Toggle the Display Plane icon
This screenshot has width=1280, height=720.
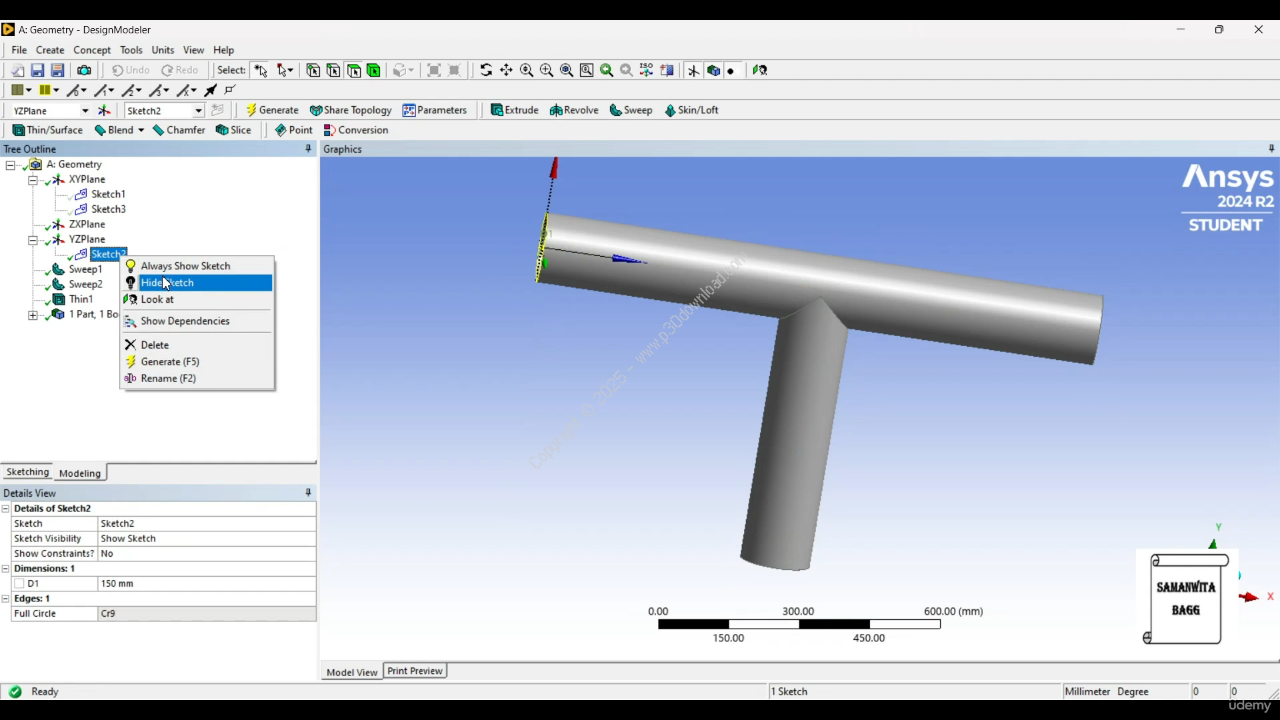click(693, 70)
